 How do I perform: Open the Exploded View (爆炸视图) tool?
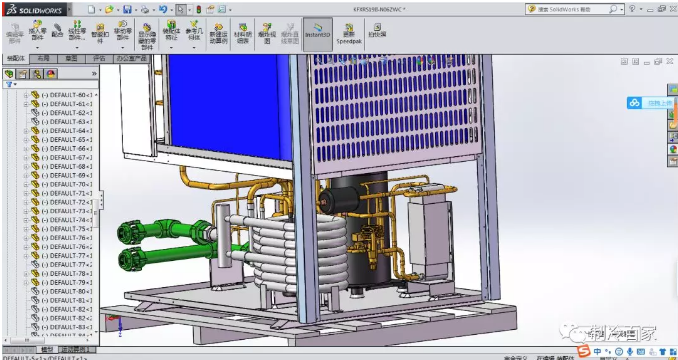(x=267, y=33)
